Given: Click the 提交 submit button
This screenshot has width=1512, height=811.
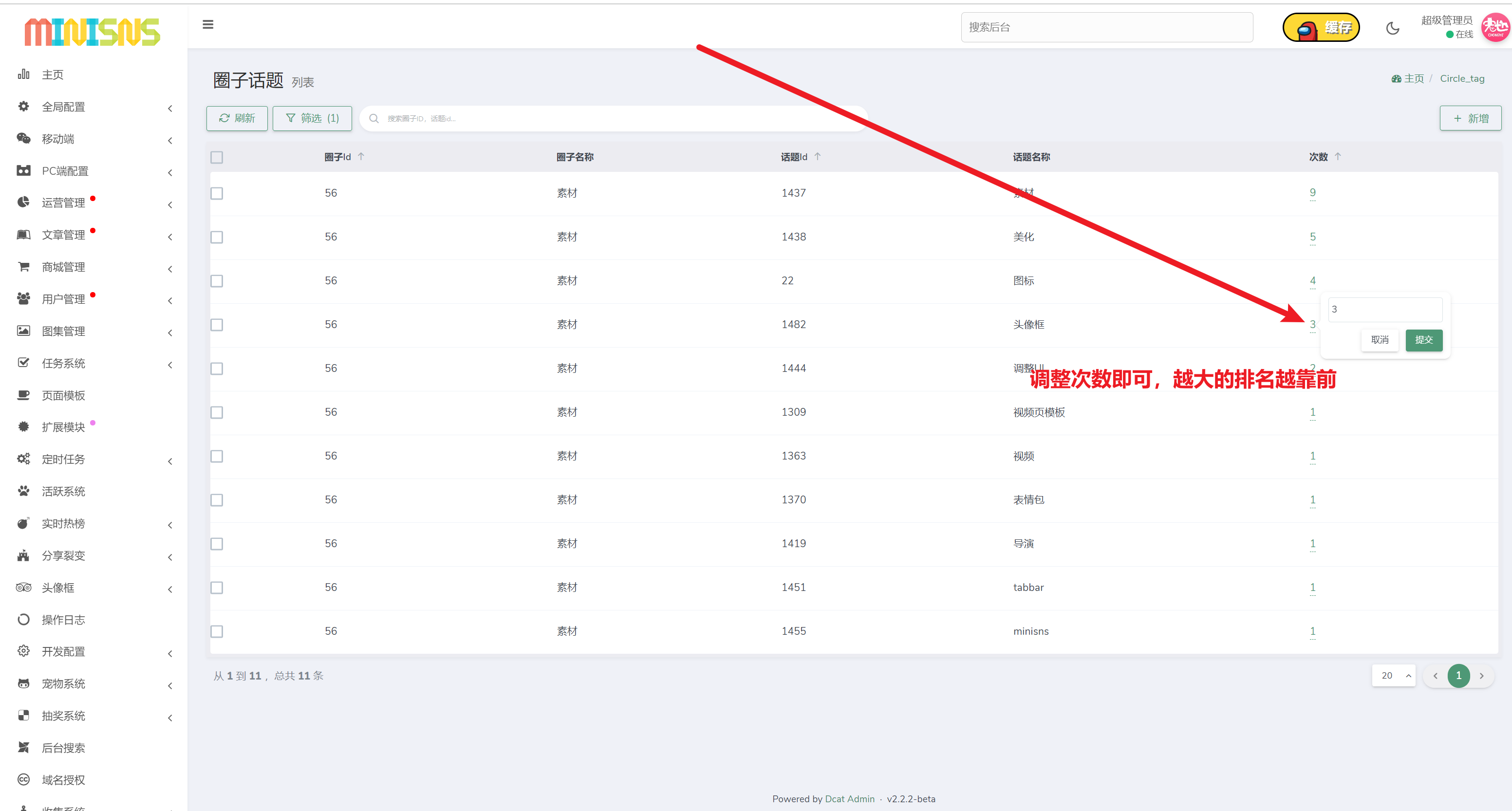Looking at the screenshot, I should 1423,340.
